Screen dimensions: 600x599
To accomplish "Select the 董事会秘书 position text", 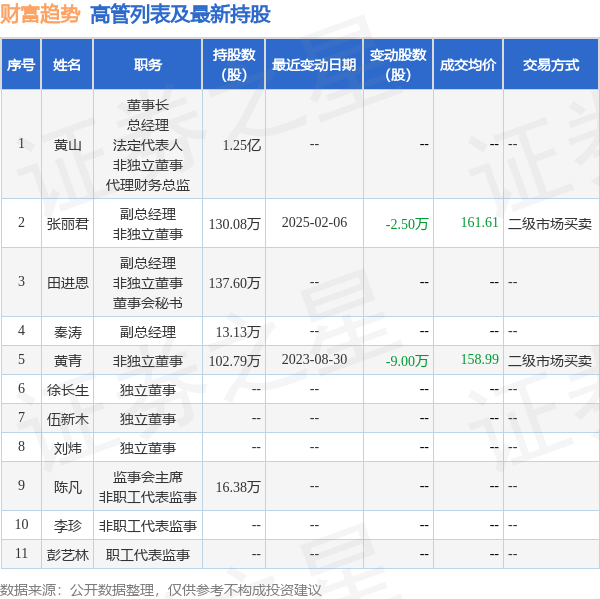I will [148, 303].
